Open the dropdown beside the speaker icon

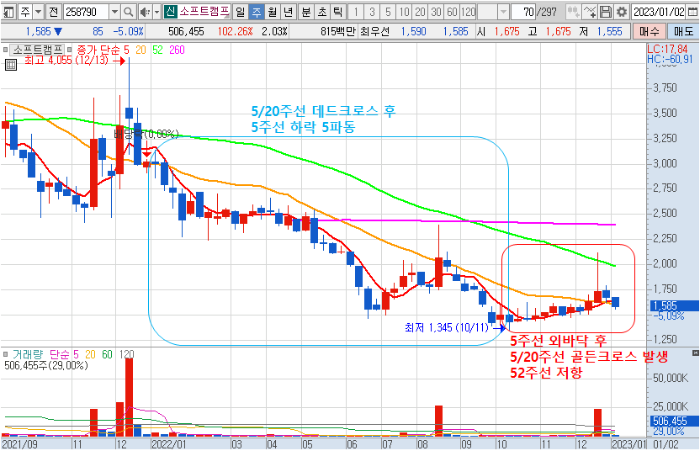click(x=157, y=11)
